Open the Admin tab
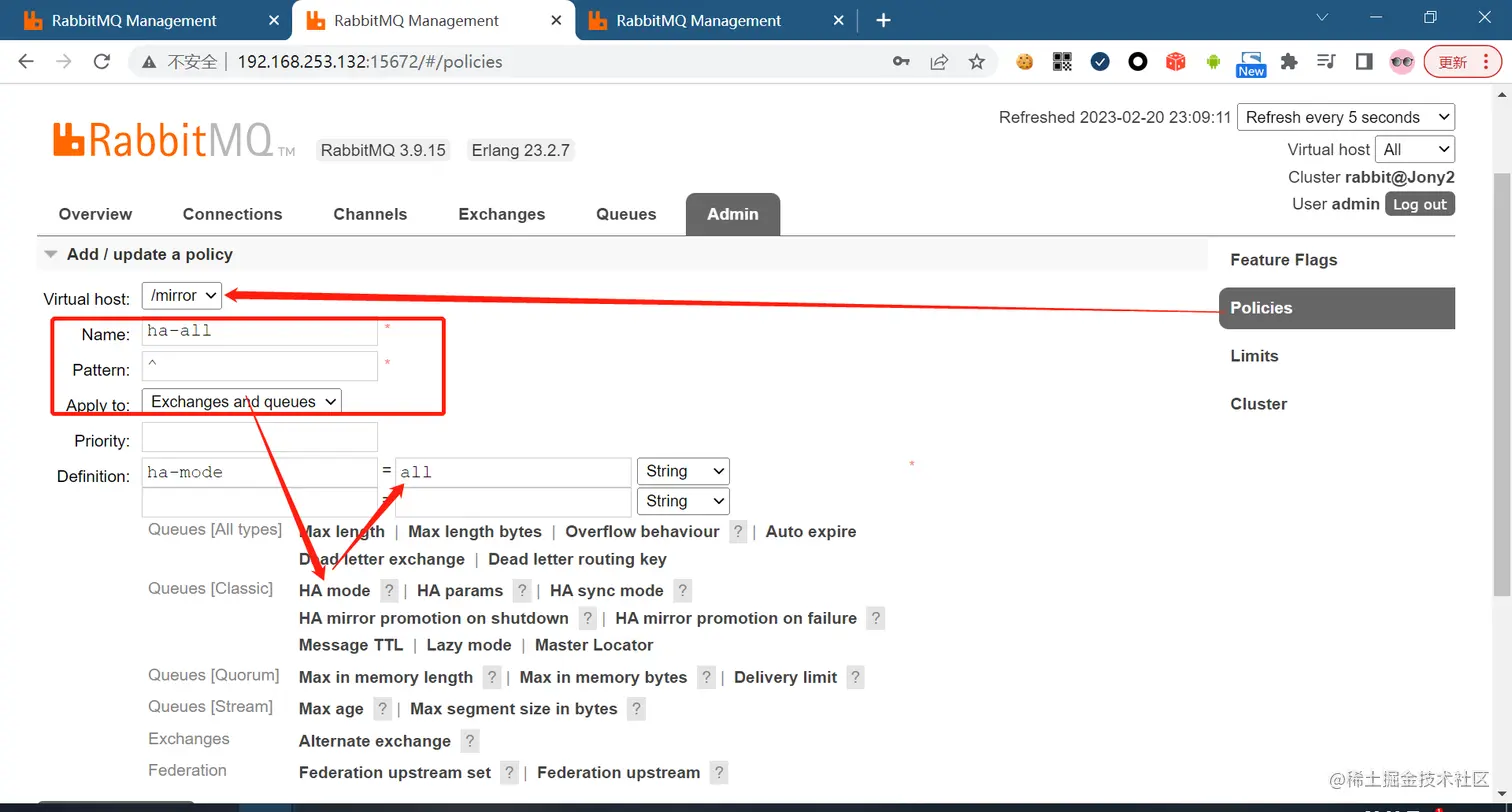 pos(733,214)
